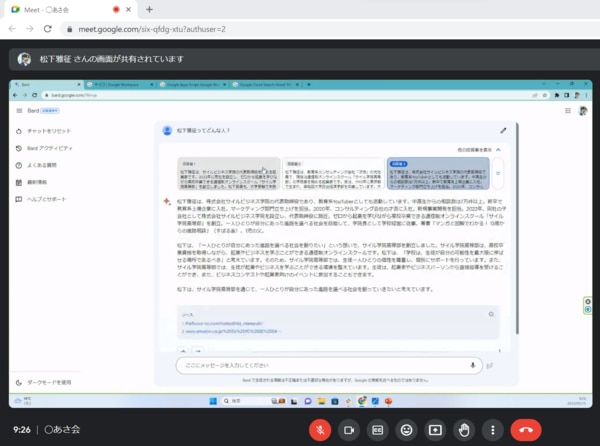Open a new browser tab
This screenshot has height=446, width=600.
(x=149, y=9)
